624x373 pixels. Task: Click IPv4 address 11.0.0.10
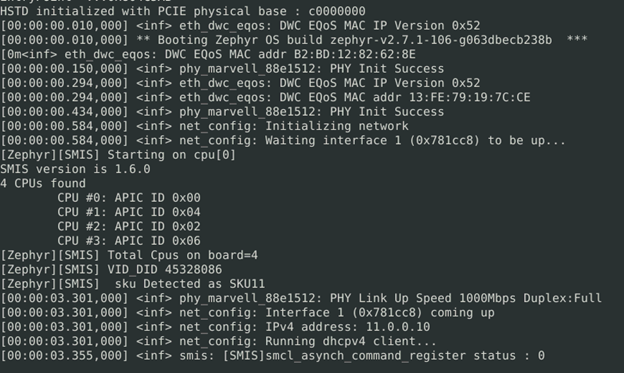click(x=398, y=327)
